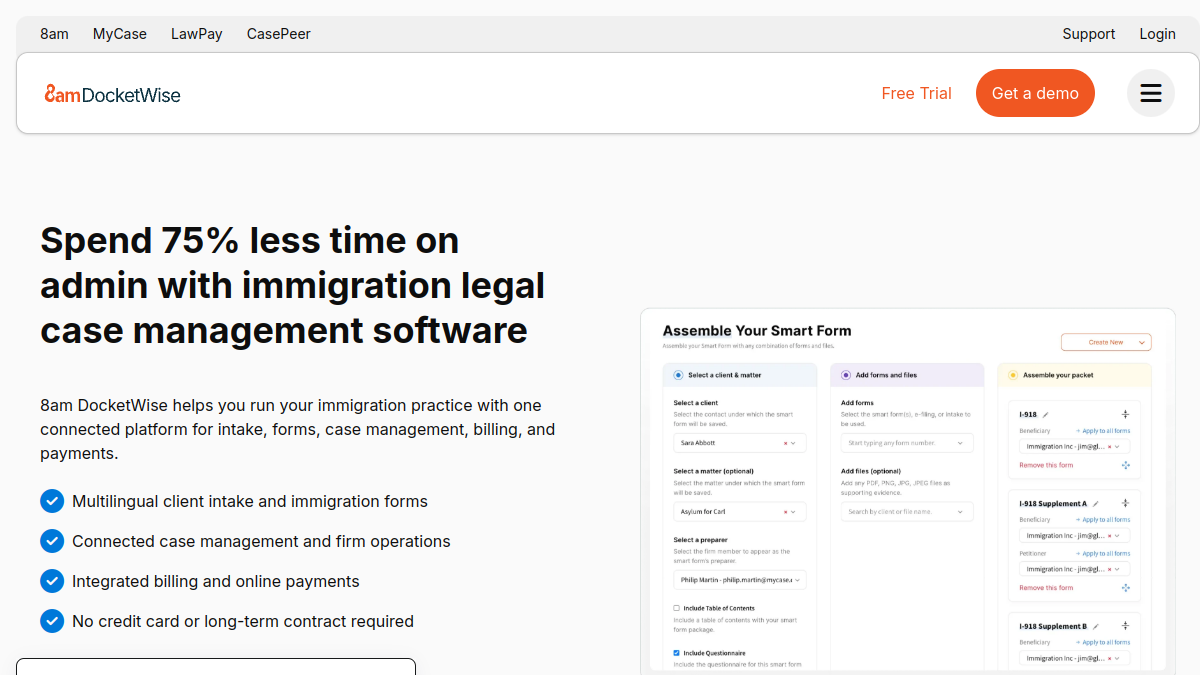Open the Sara Abbott client dropdown

739,443
